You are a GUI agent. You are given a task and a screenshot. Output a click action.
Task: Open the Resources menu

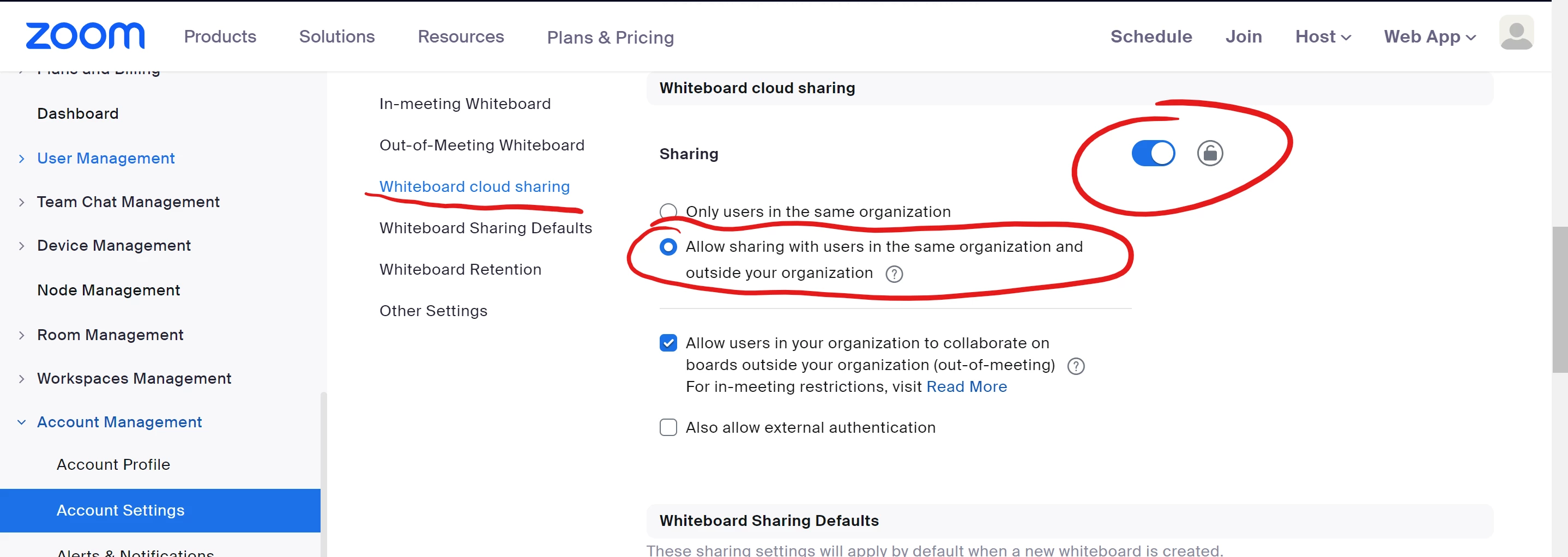coord(461,37)
